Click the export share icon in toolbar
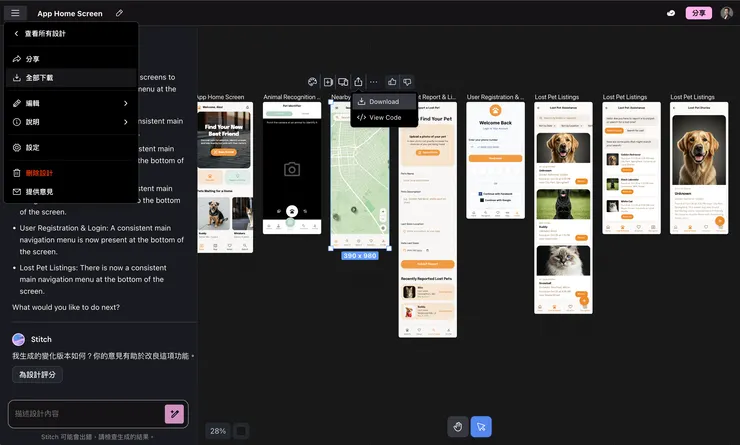The image size is (740, 445). (x=358, y=82)
